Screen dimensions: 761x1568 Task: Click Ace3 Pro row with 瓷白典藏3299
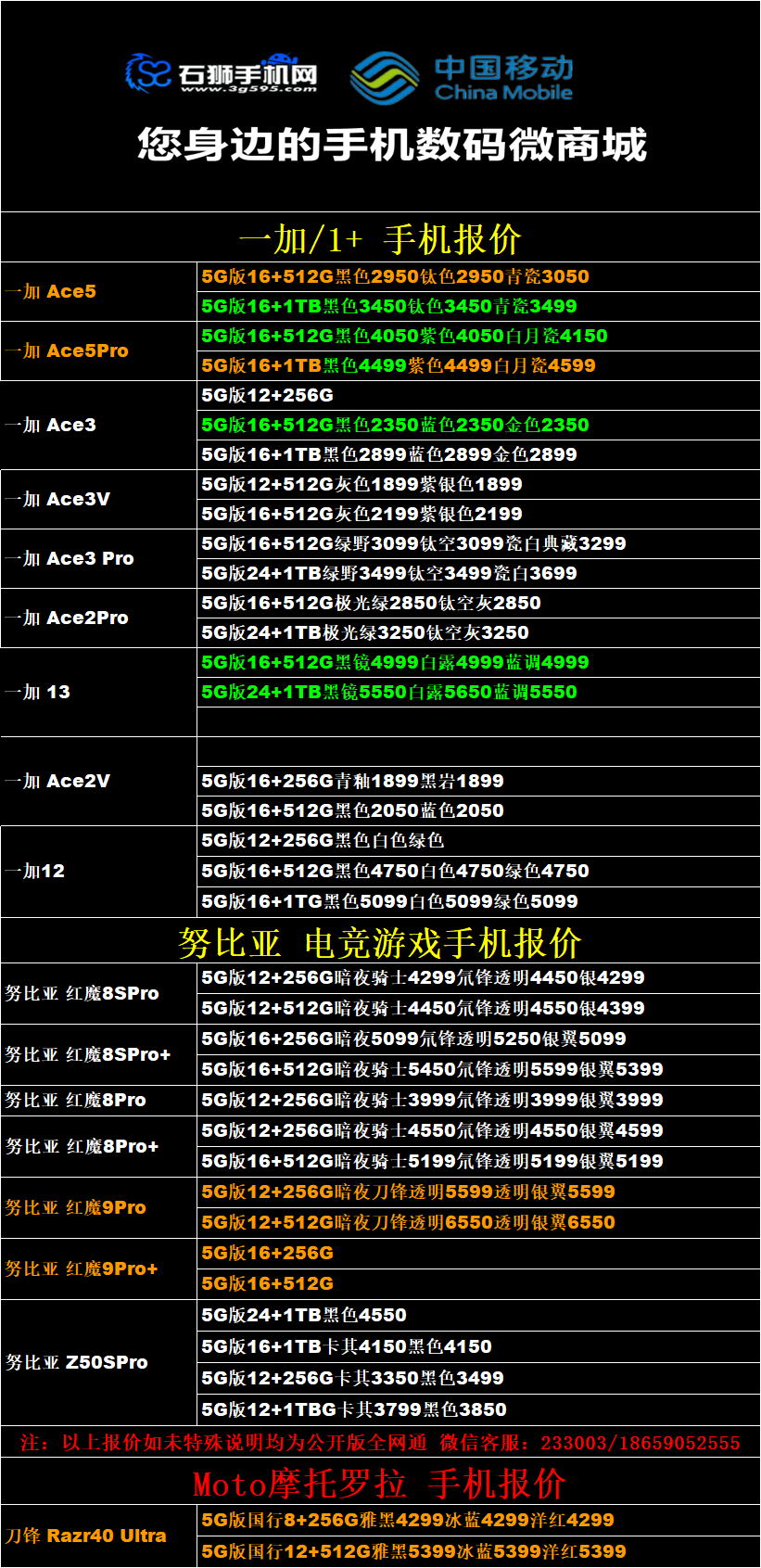pos(478,543)
